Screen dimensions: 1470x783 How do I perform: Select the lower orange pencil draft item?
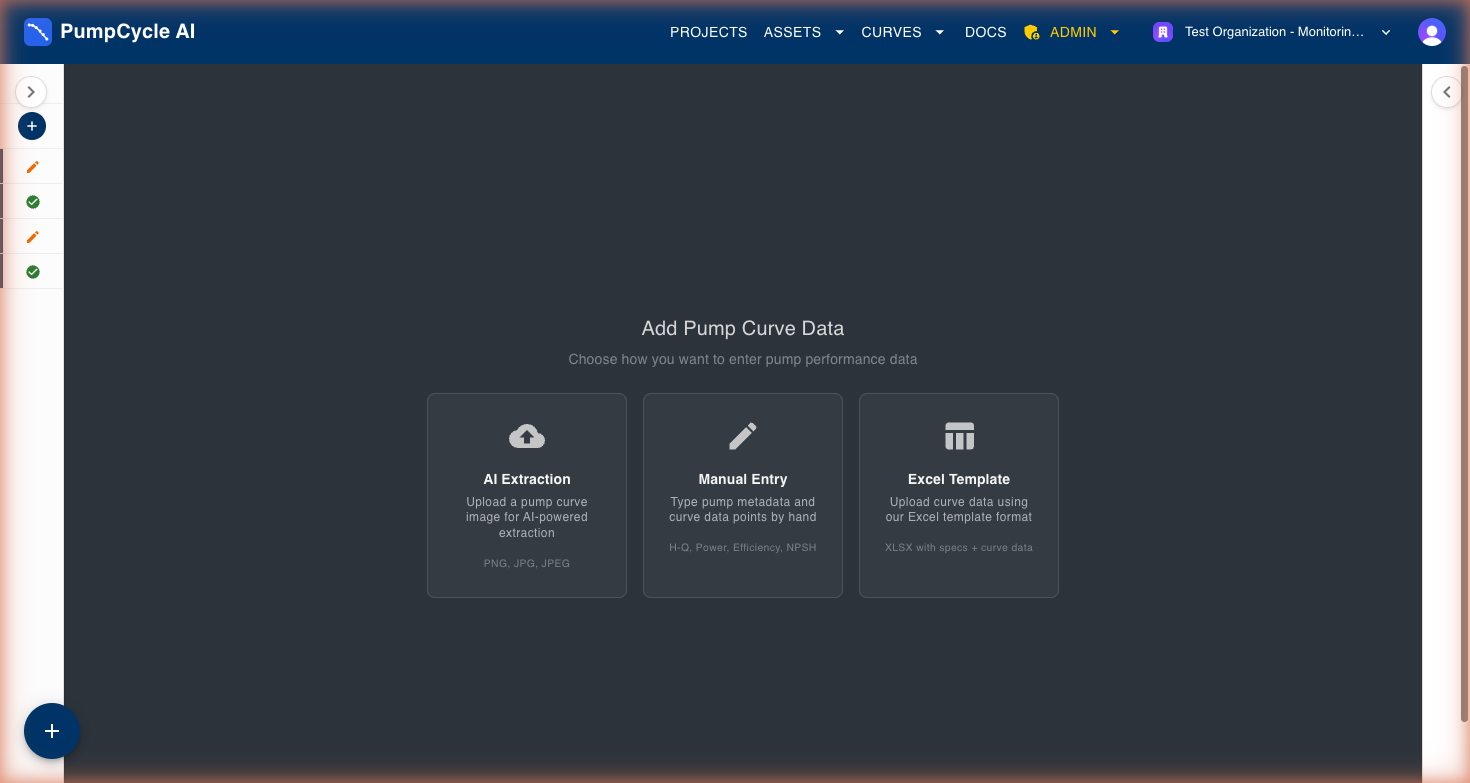point(32,237)
